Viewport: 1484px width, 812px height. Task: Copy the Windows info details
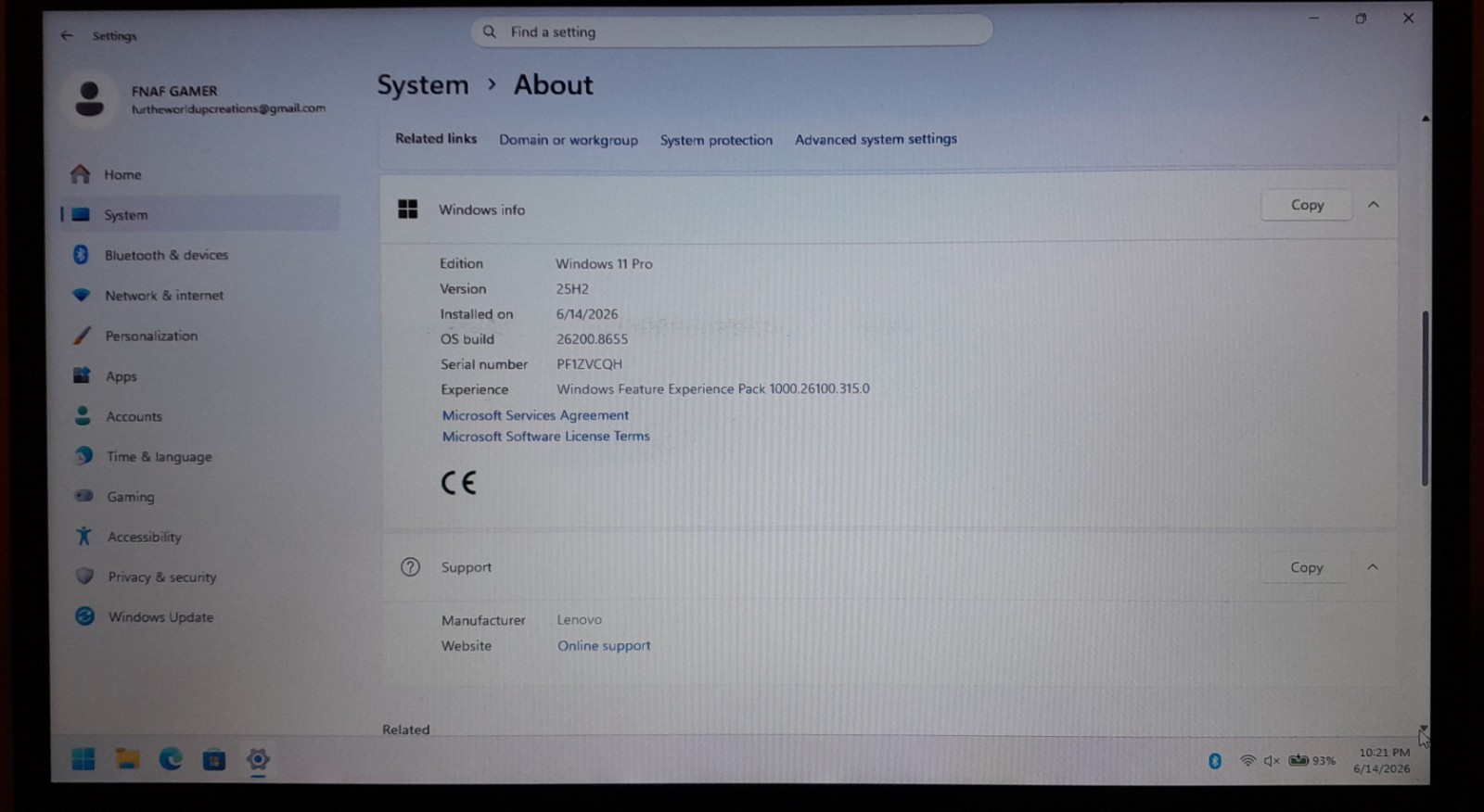point(1307,205)
